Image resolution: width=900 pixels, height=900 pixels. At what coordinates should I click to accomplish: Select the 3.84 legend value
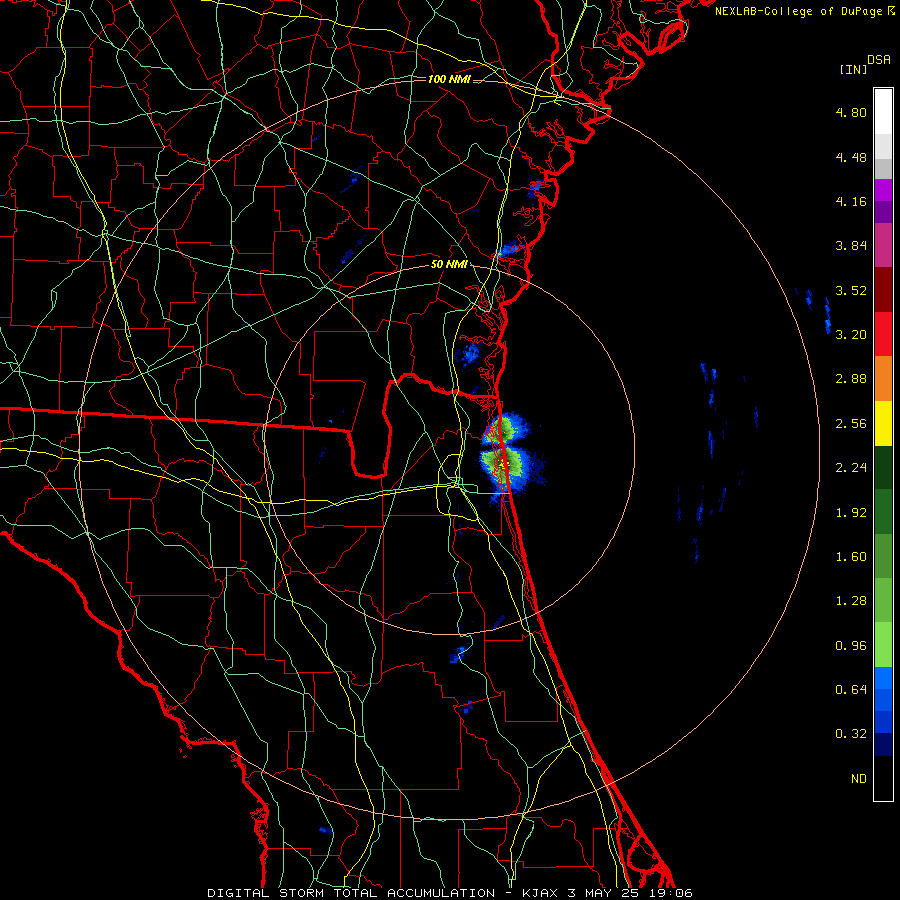pyautogui.click(x=851, y=246)
